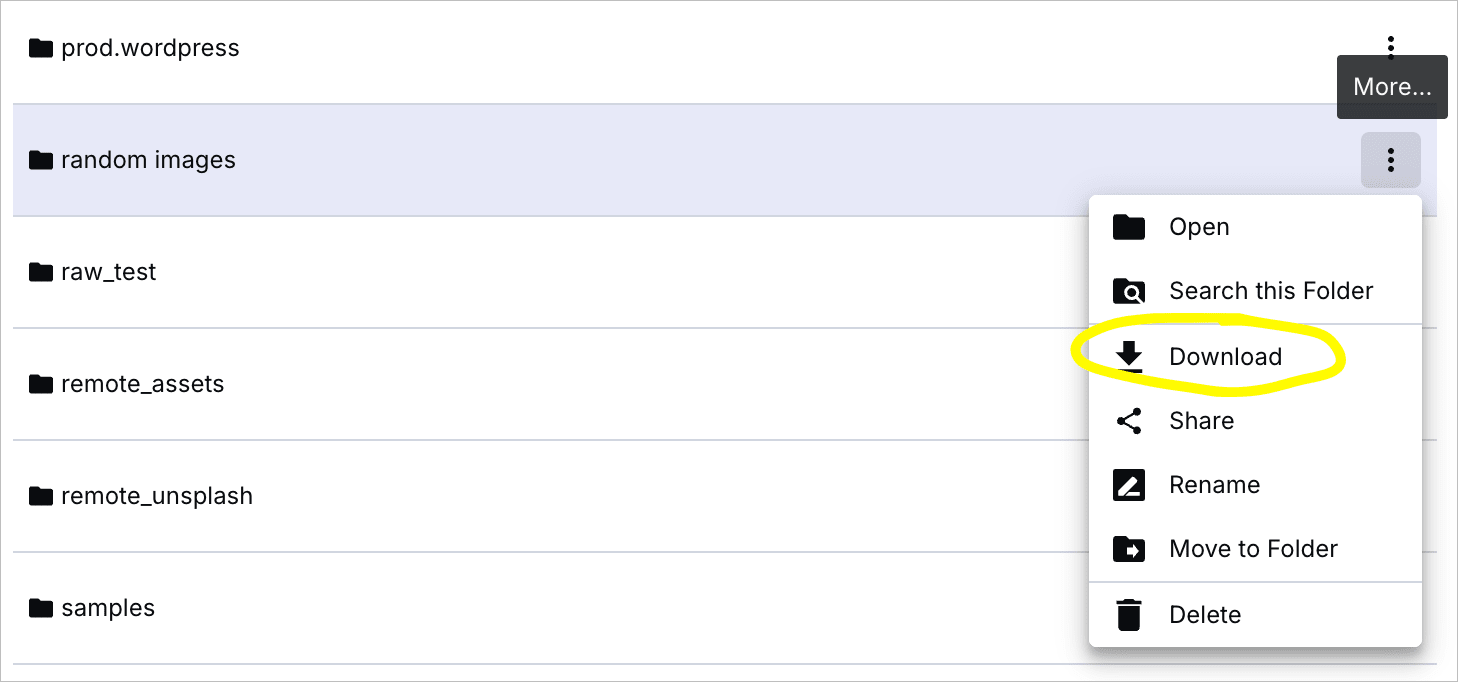Open the samples folder by name
The image size is (1458, 682).
point(108,608)
